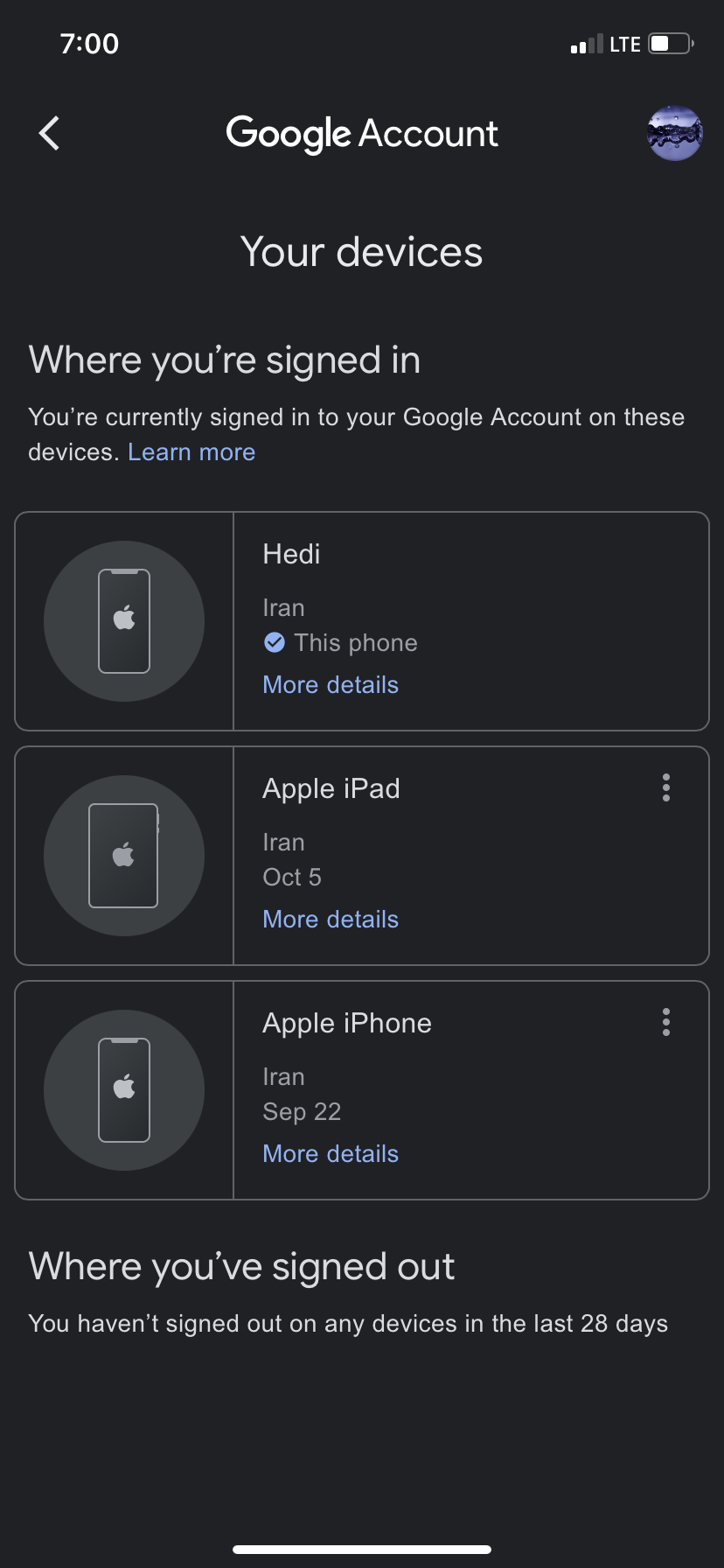Select the Apple iPhone device title
Screen dimensions: 724x1568
[346, 1024]
